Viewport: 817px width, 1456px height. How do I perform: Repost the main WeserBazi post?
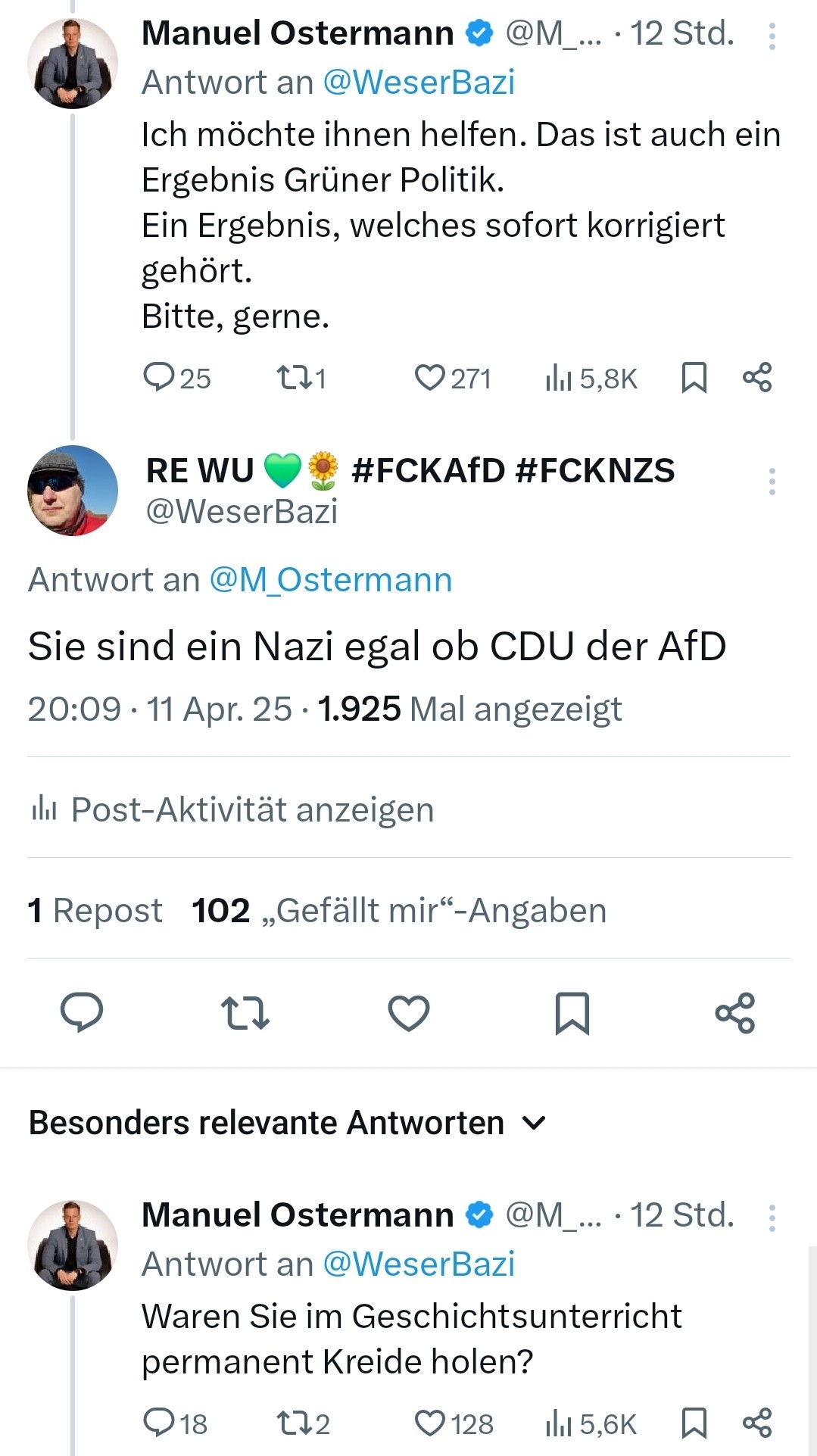tap(245, 1013)
